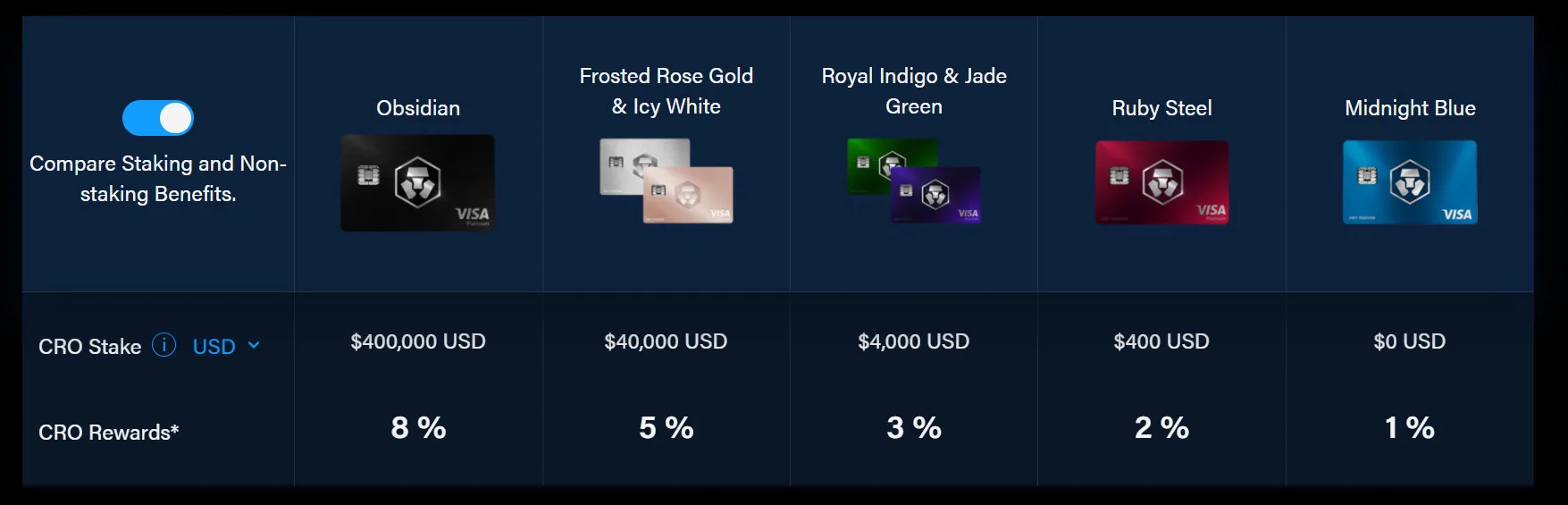This screenshot has width=1568, height=505.
Task: Click the Midnight Blue card image
Action: pos(1409,182)
